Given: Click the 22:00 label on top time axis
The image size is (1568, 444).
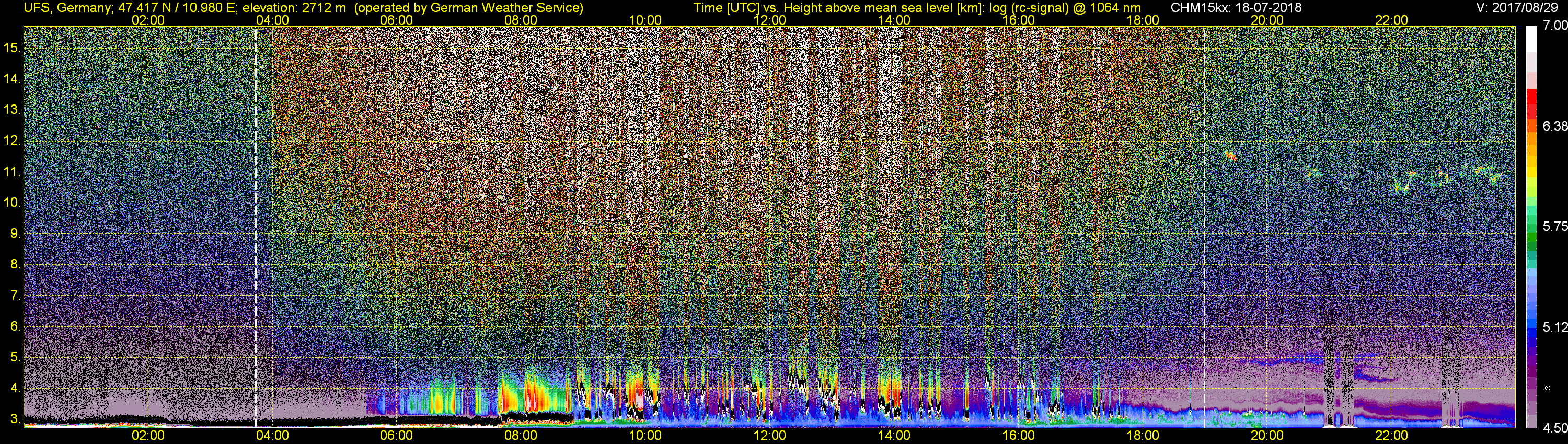Looking at the screenshot, I should (x=1391, y=20).
